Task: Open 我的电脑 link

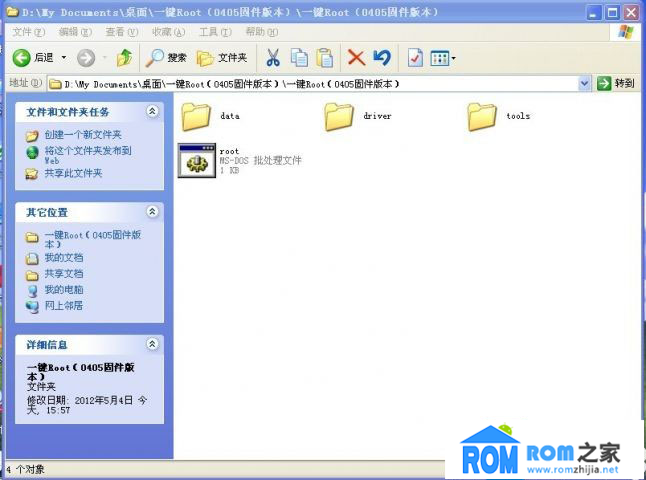Action: tap(64, 290)
